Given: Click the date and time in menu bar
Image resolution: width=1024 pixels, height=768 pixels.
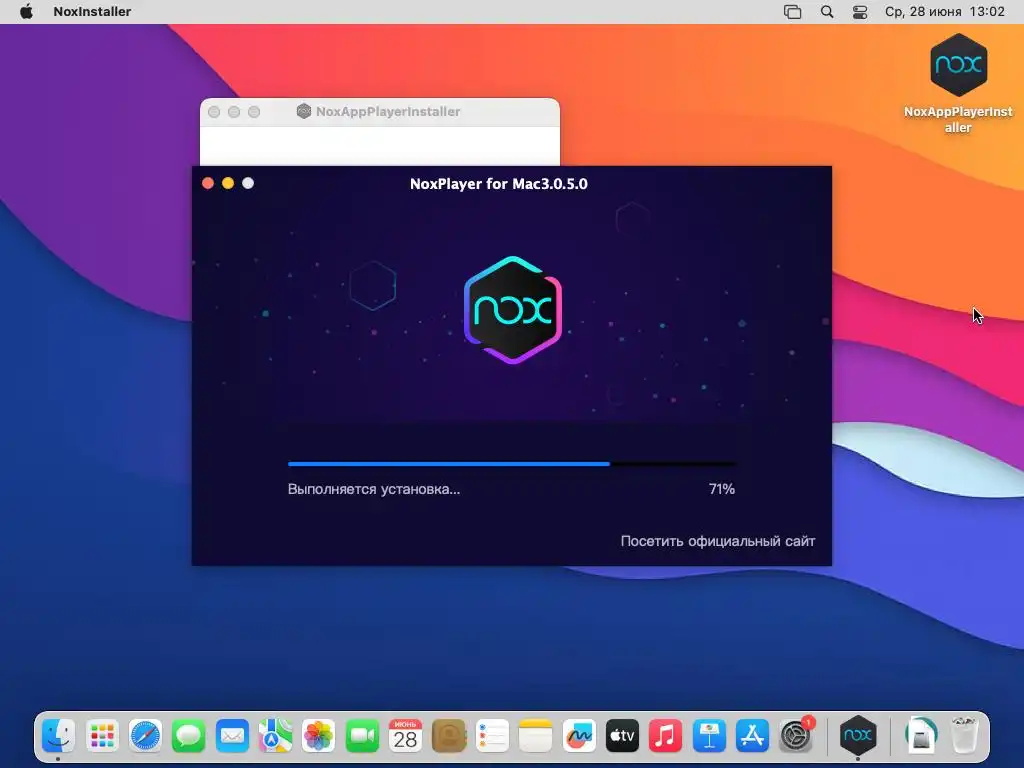Looking at the screenshot, I should pos(944,11).
